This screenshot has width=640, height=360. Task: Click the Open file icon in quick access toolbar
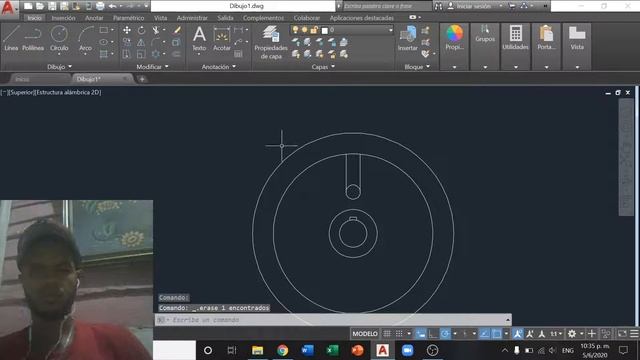pos(40,6)
